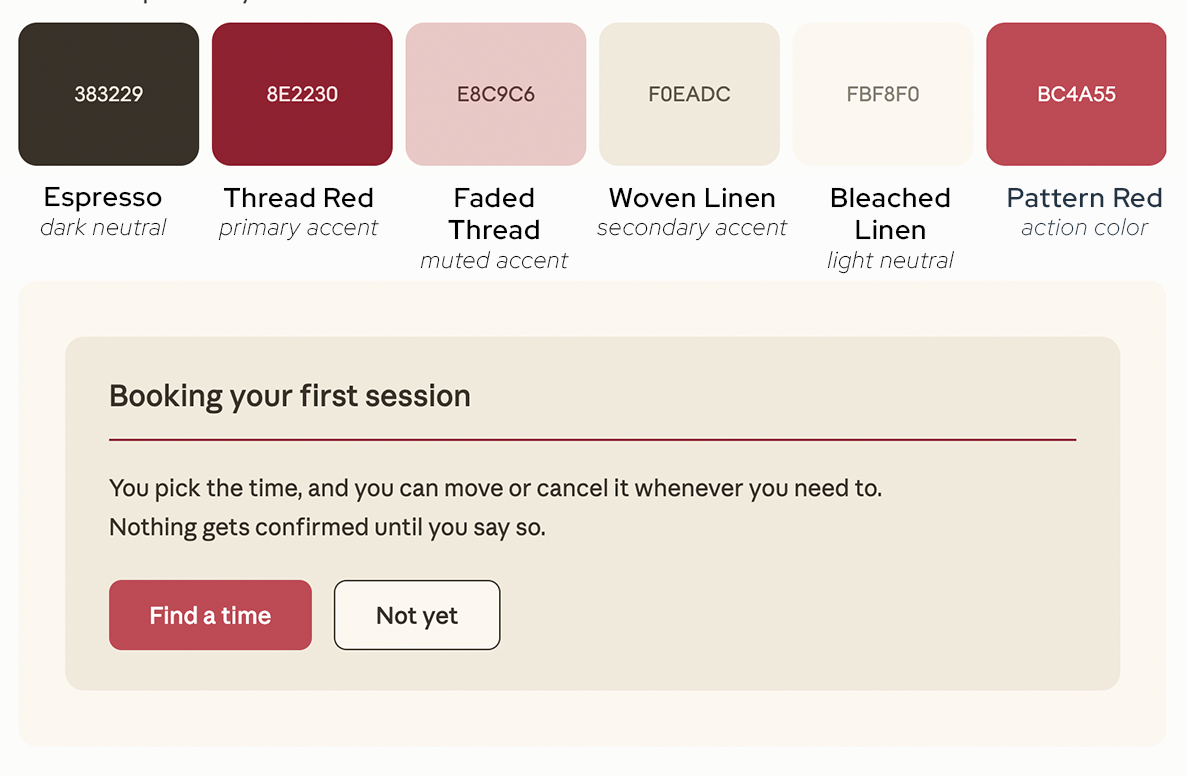Click the Booking your first session heading
1187x776 pixels.
point(290,396)
